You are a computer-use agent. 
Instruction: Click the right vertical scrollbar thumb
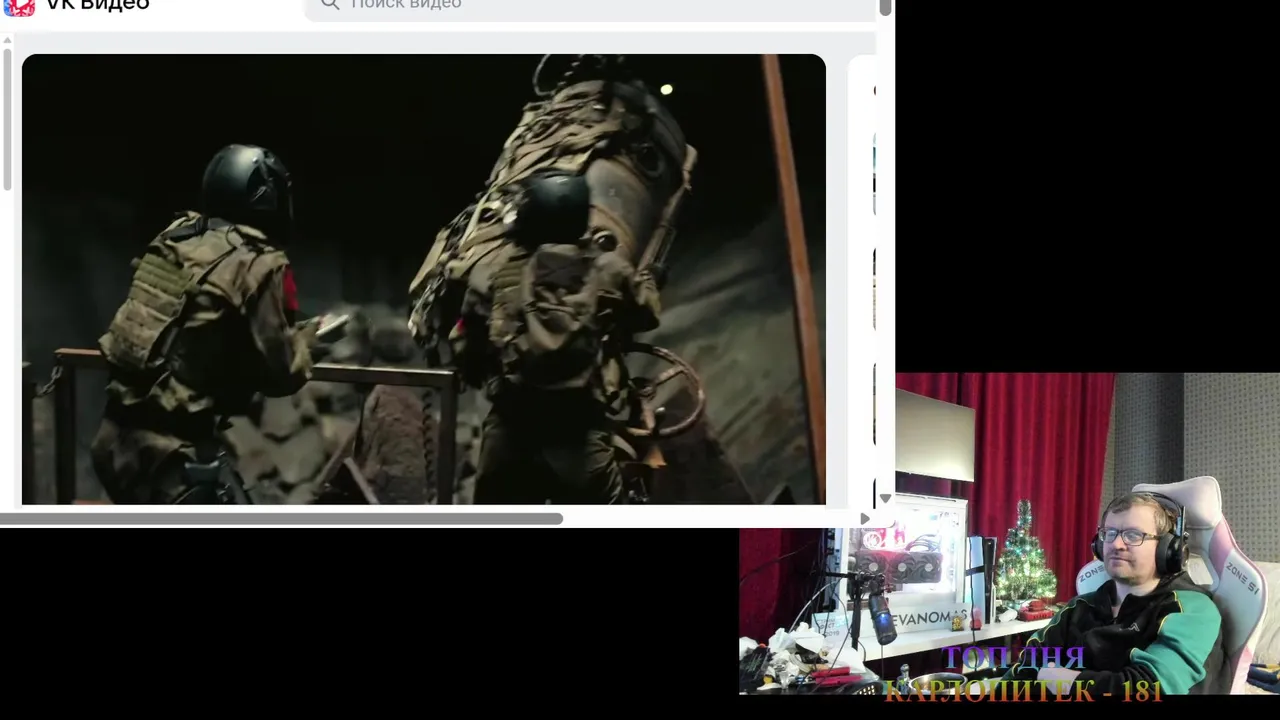pos(885,8)
